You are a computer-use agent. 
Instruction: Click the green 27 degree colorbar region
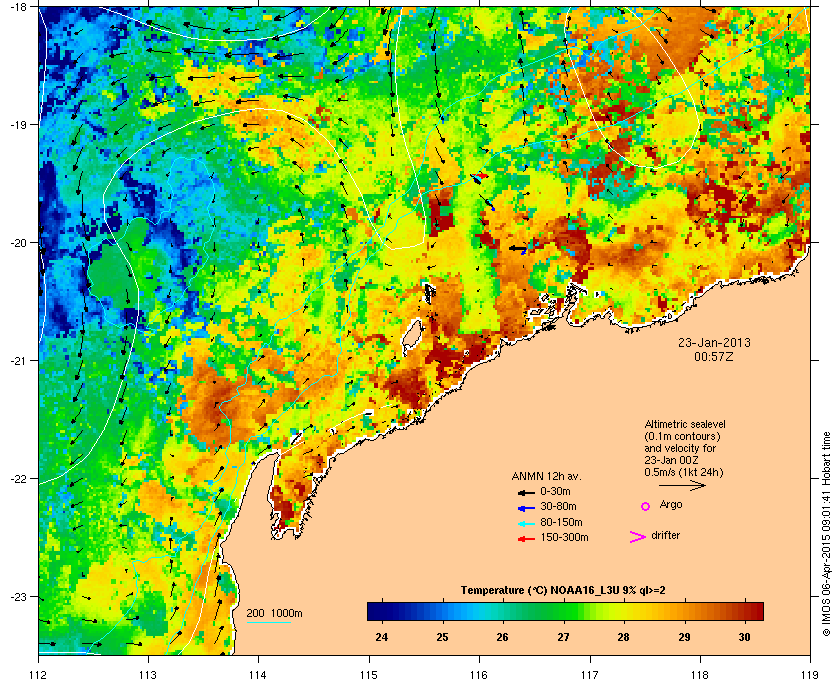click(563, 611)
